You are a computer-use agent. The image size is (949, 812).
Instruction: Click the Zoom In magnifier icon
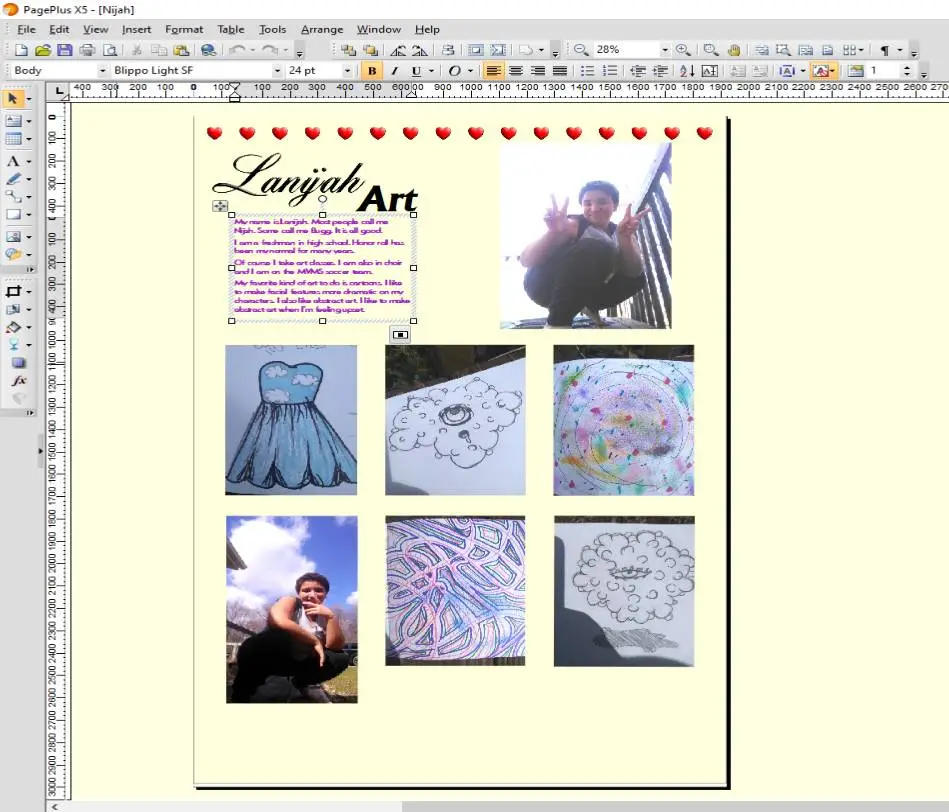tap(683, 49)
